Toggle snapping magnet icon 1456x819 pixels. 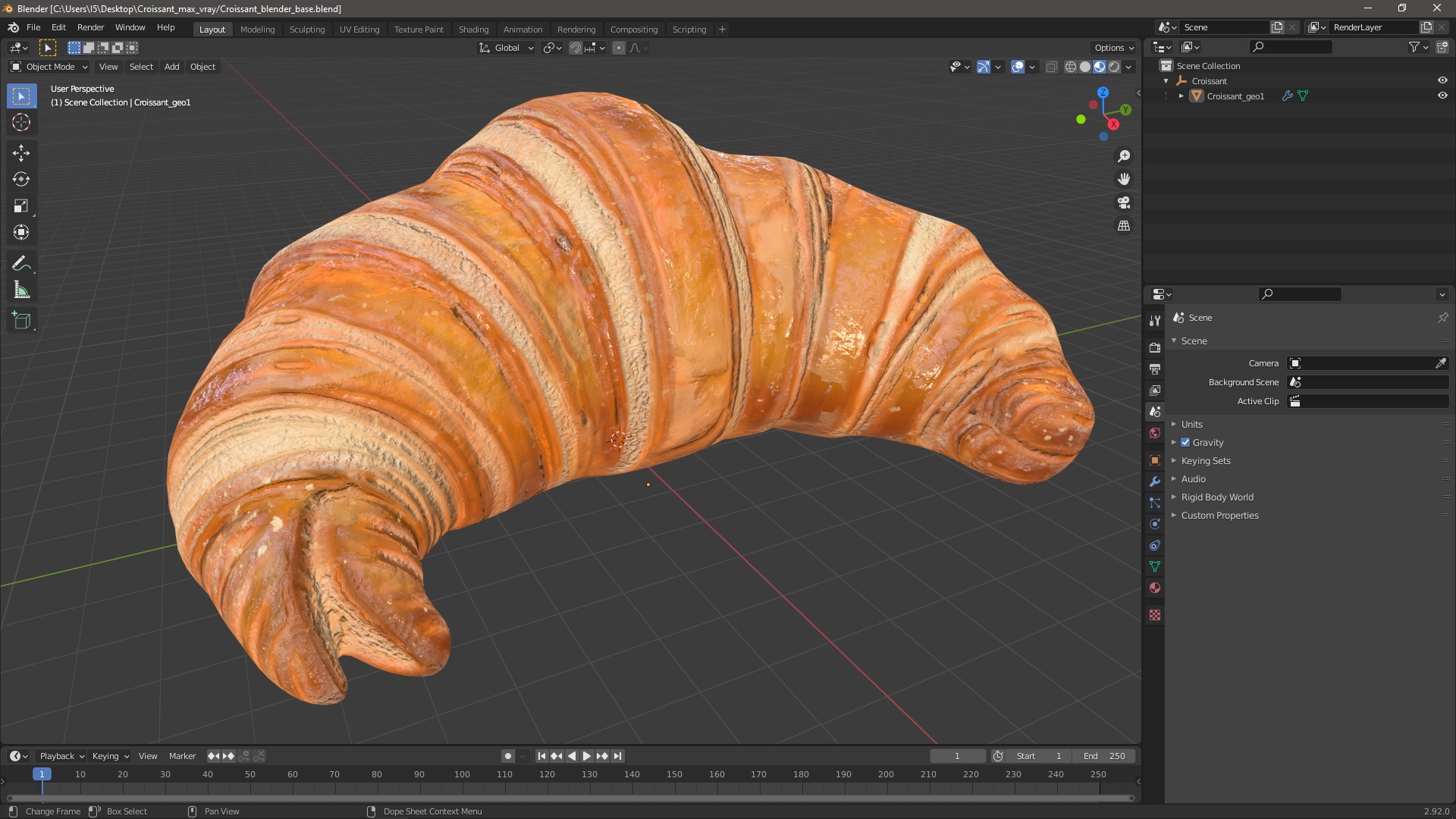576,48
